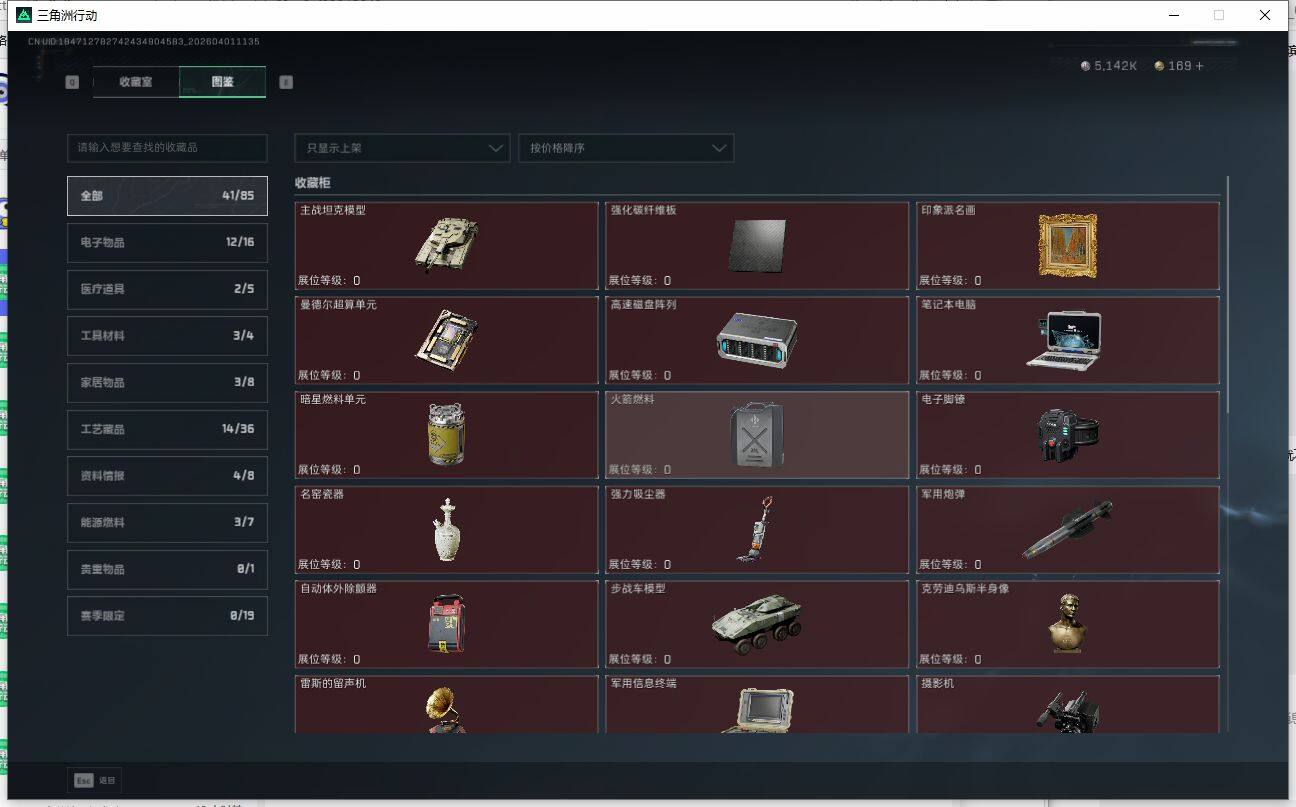The height and width of the screenshot is (807, 1296).
Task: Open the 强力吸尘器 vacuum cleaner item
Action: pyautogui.click(x=757, y=530)
